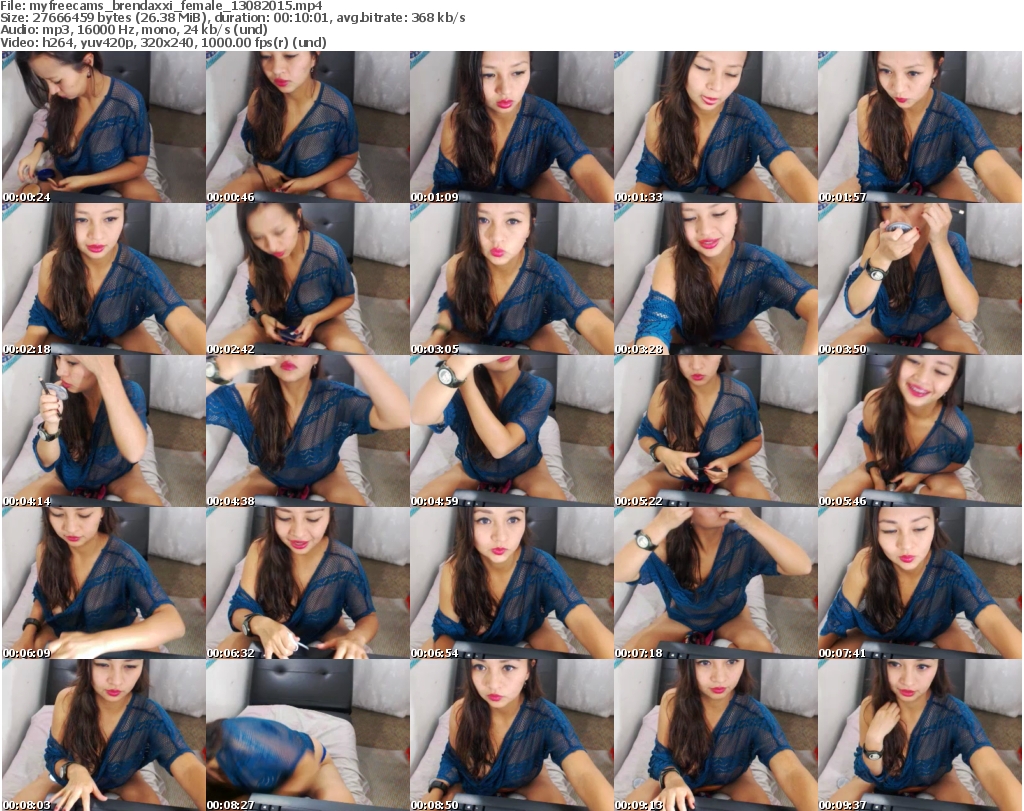
Task: Pick the frame stamped 00:03:50
Action: click(920, 279)
